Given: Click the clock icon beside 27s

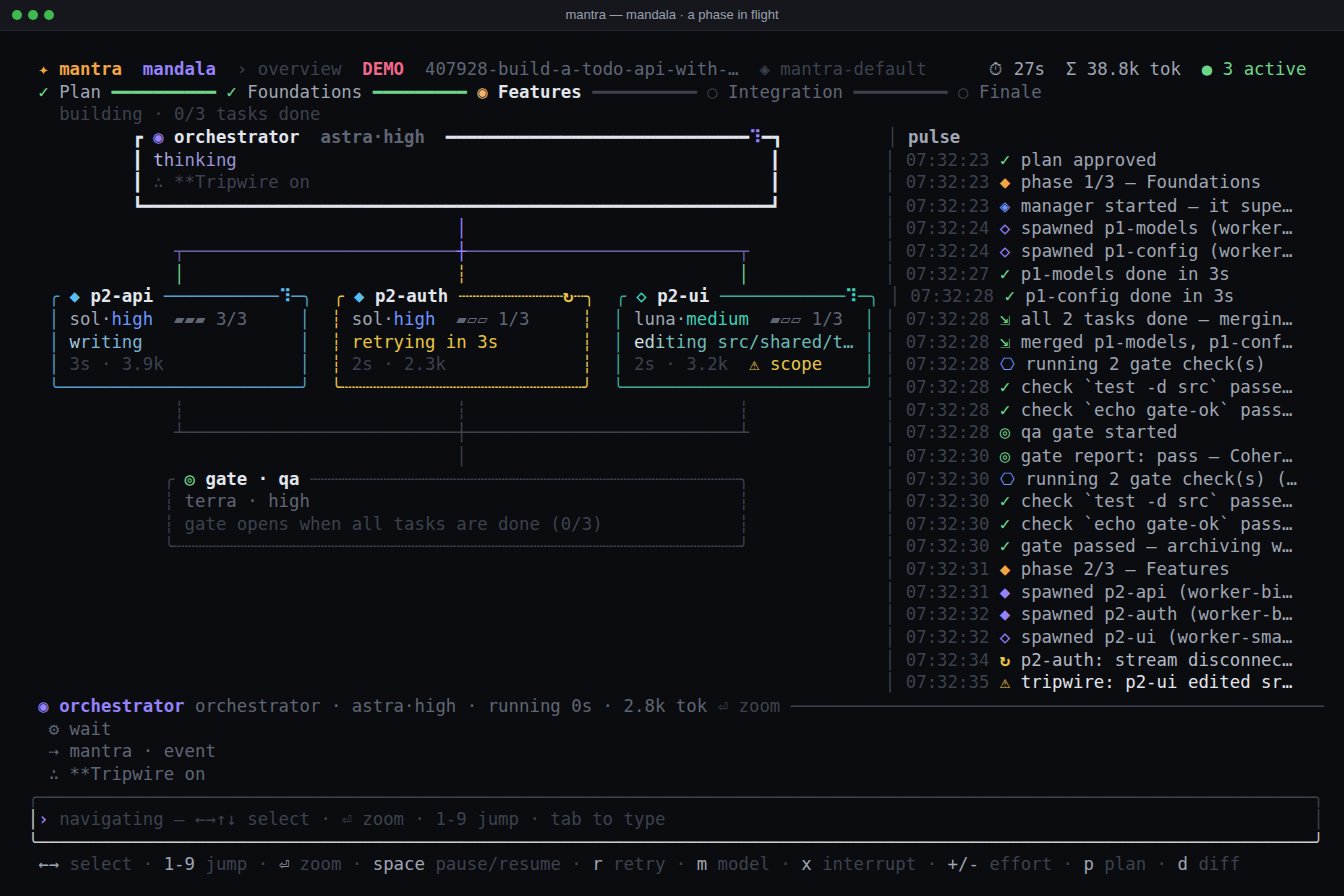Looking at the screenshot, I should pos(995,69).
